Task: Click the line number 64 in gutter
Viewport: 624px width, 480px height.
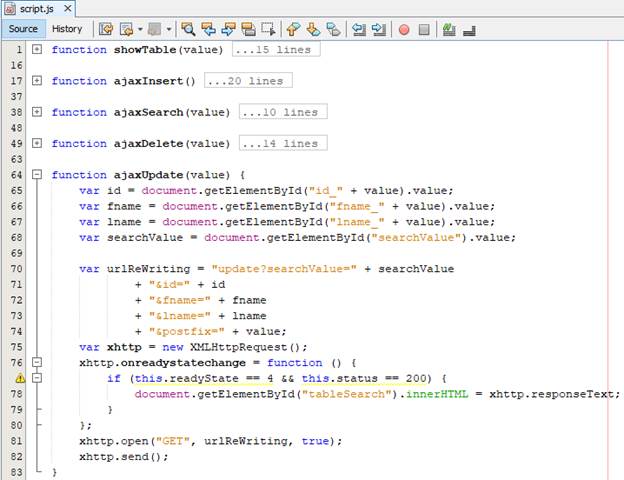Action: (16, 175)
